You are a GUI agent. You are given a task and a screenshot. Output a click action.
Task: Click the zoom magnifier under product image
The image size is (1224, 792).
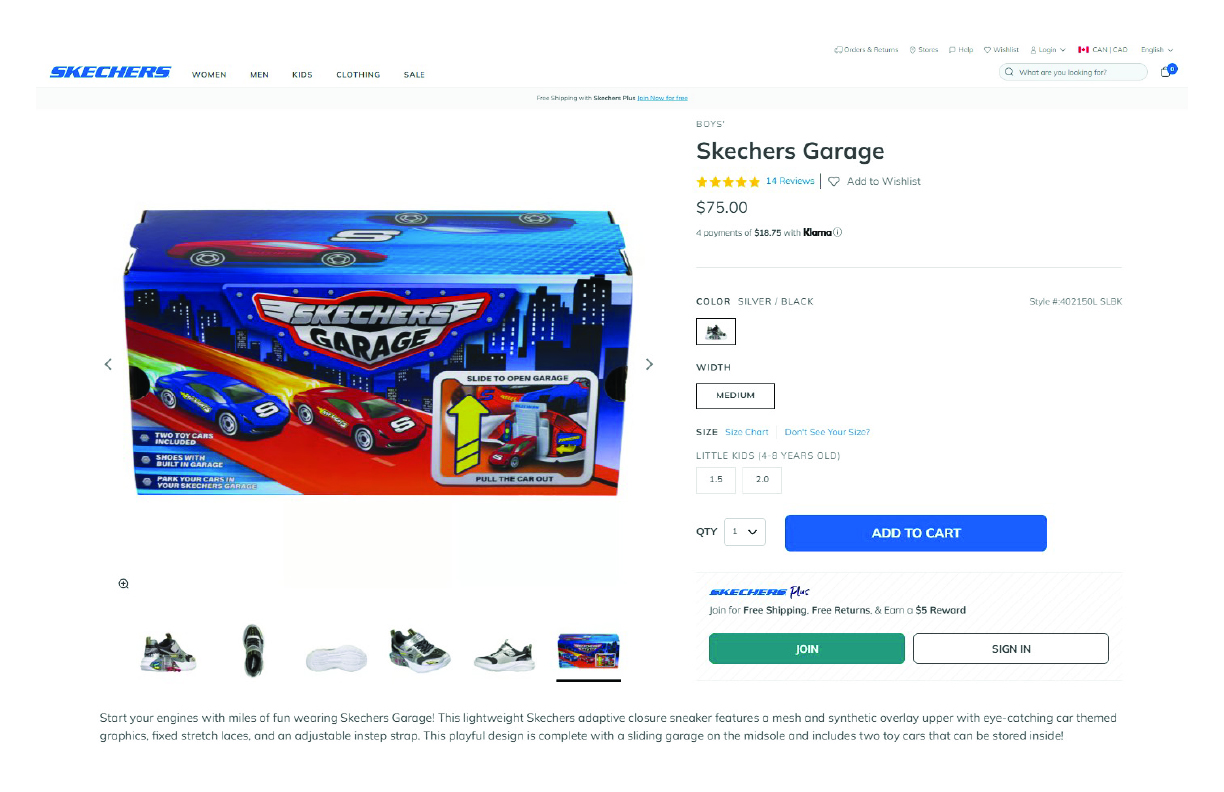pyautogui.click(x=123, y=584)
